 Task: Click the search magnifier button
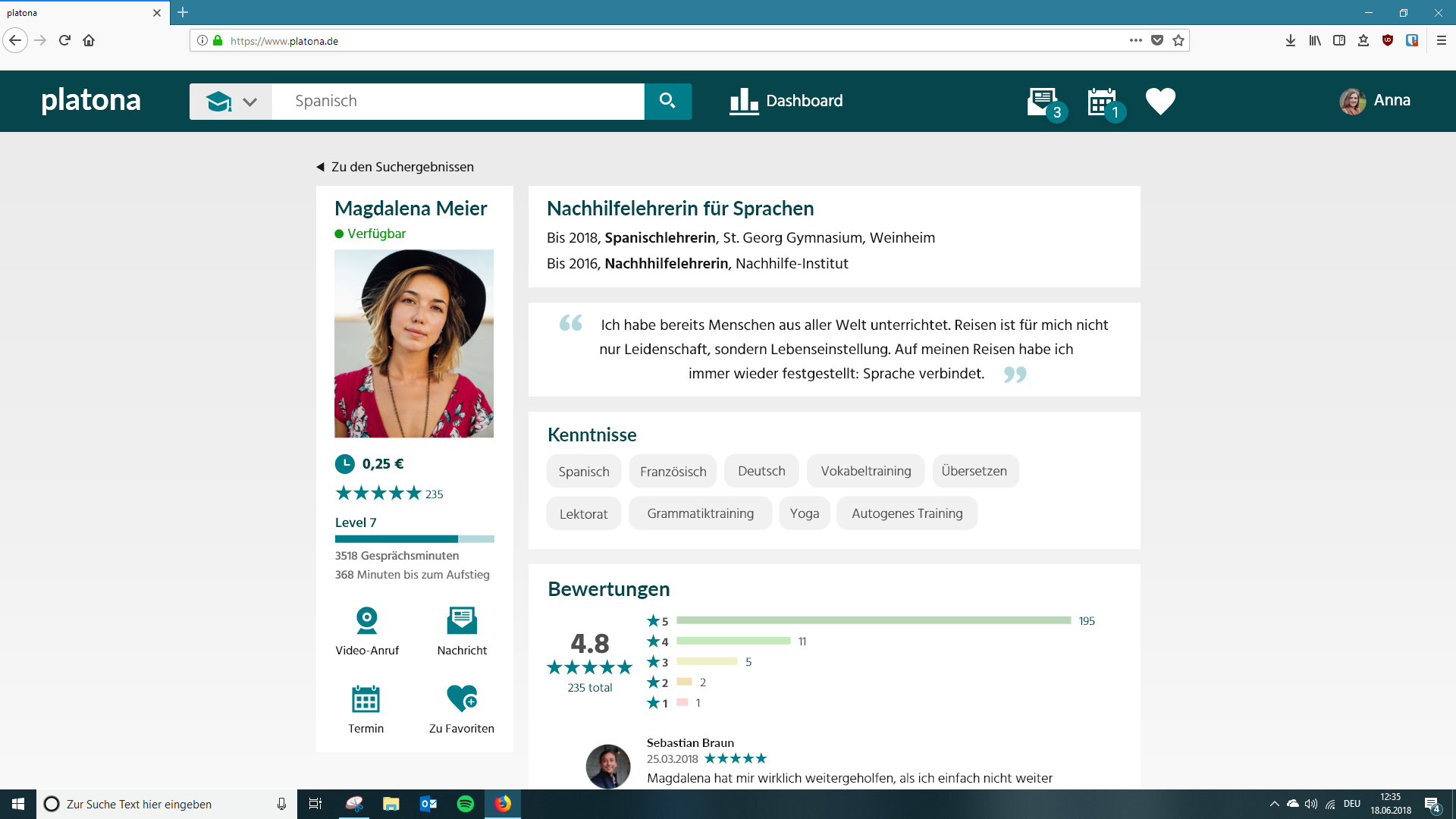[667, 101]
